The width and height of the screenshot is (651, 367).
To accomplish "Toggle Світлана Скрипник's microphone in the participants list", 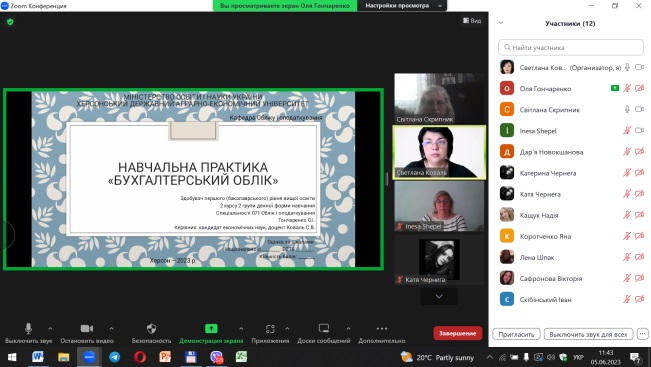I will click(x=627, y=110).
